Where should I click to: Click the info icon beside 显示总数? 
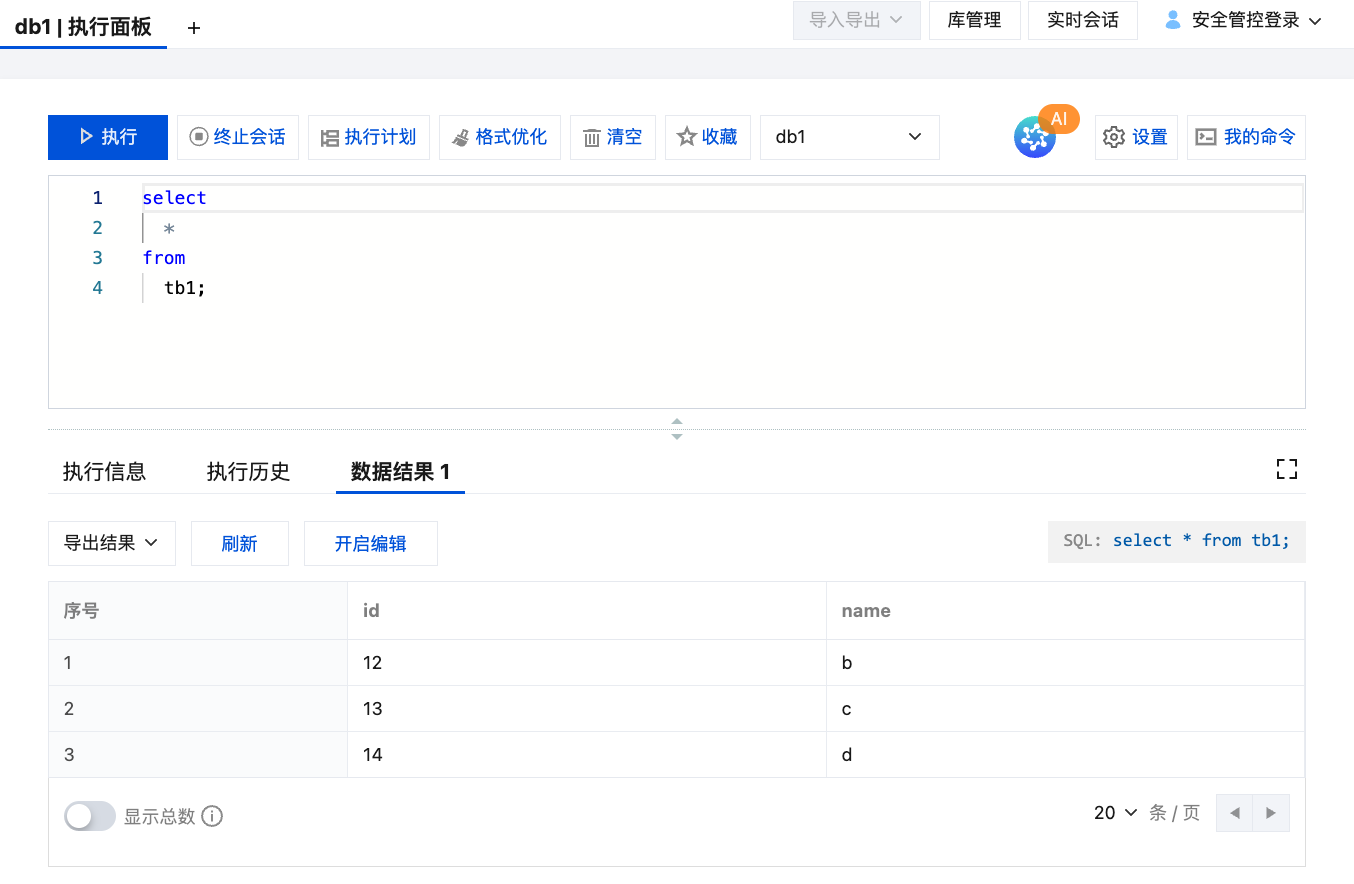click(x=212, y=816)
